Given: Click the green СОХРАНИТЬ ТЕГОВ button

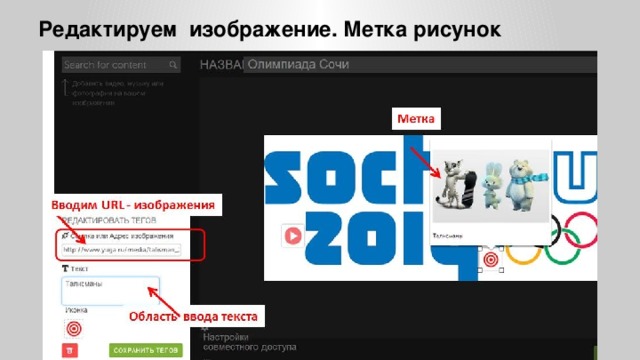Looking at the screenshot, I should pos(146,350).
